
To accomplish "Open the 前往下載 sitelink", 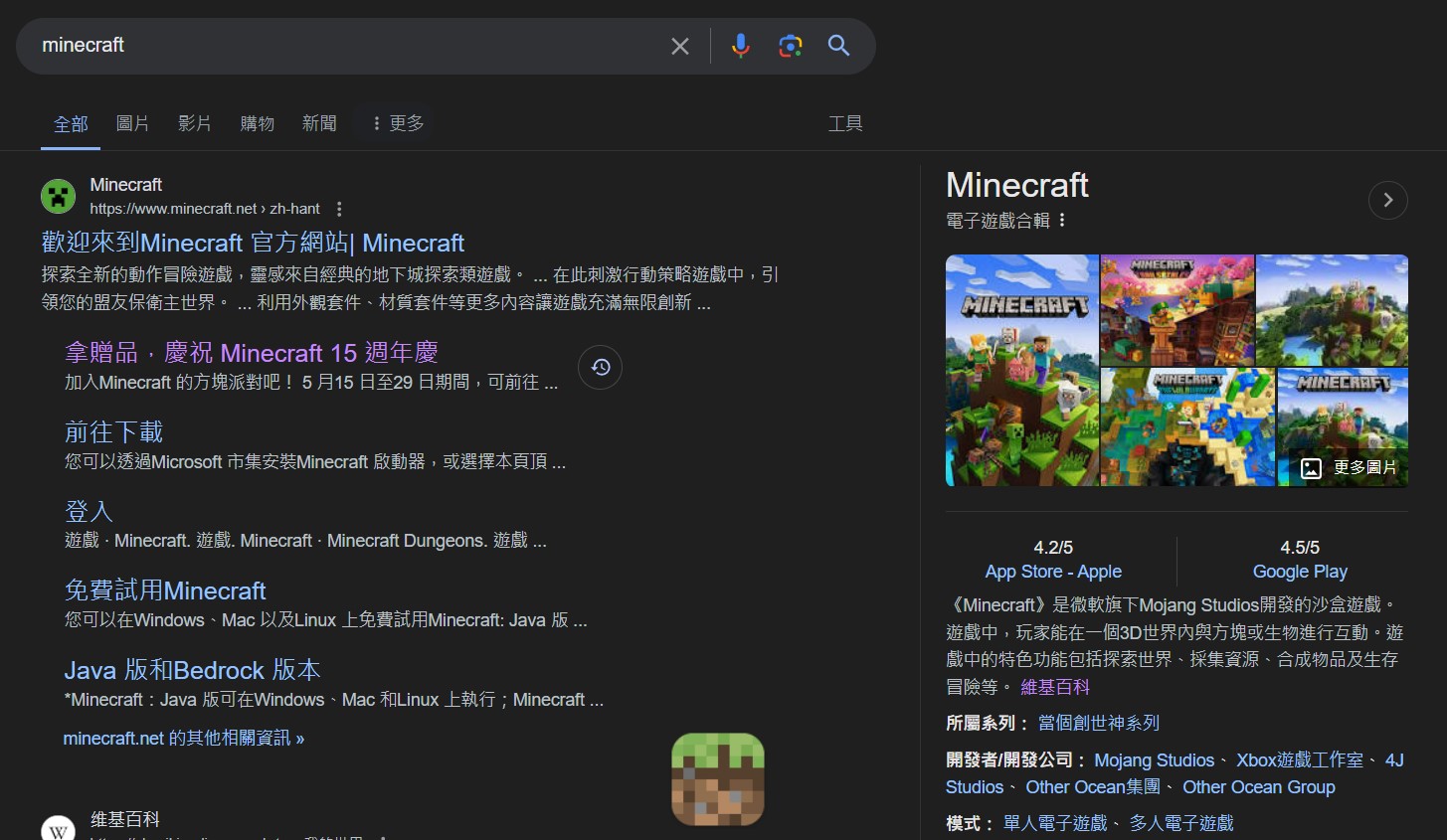I will [113, 431].
